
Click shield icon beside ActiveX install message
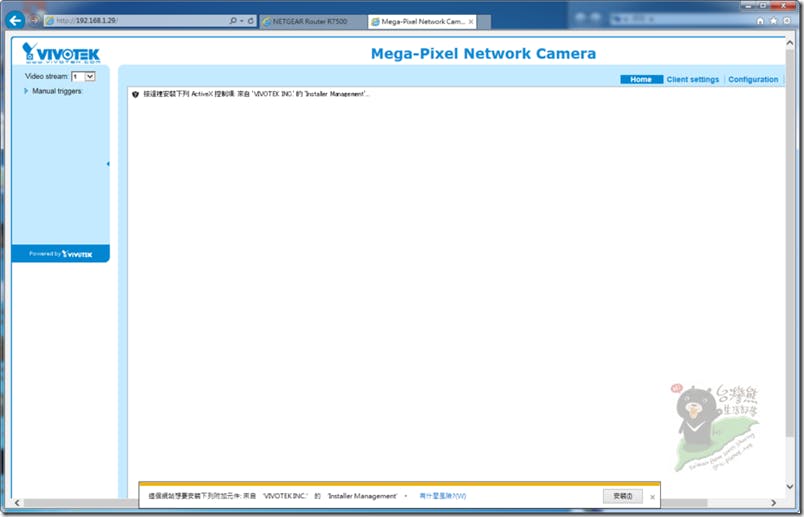(135, 94)
